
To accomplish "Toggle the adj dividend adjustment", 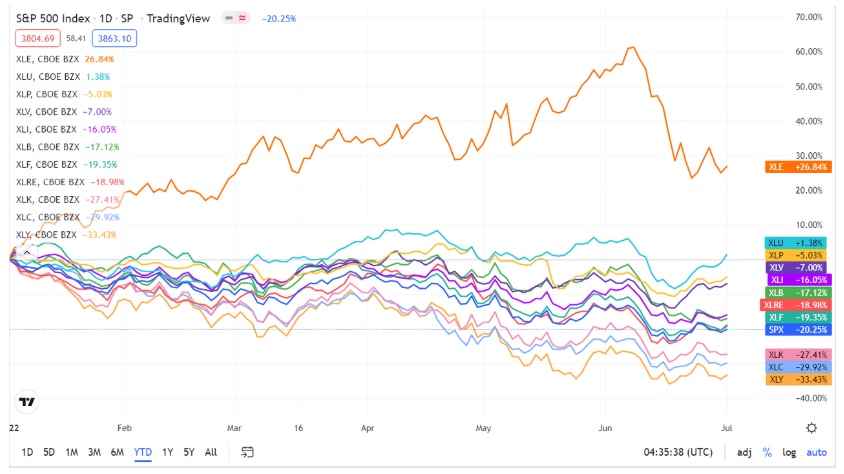I will 744,452.
